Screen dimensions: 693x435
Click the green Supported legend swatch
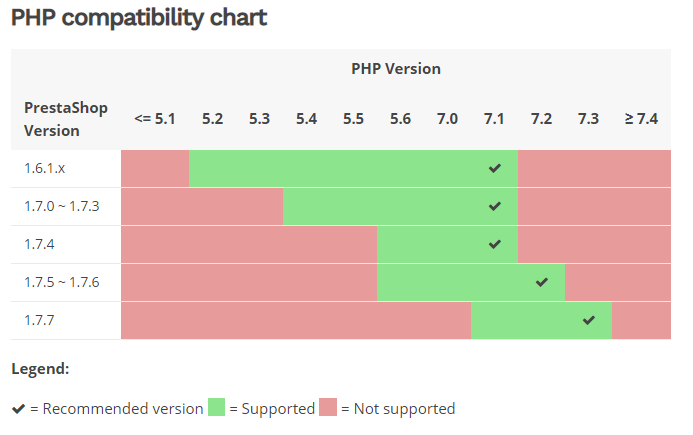[x=216, y=408]
